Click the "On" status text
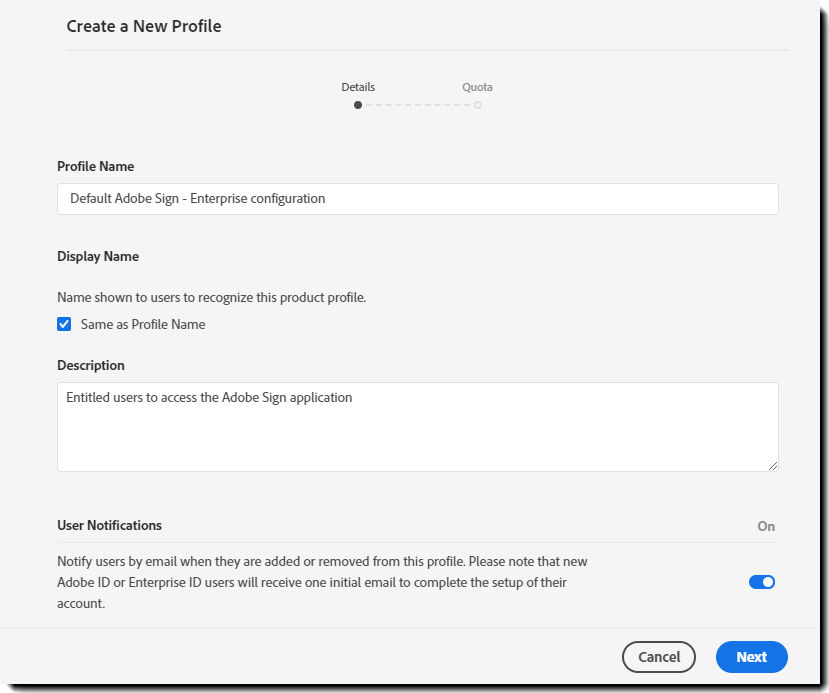Viewport: 829px width, 693px height. (x=766, y=526)
